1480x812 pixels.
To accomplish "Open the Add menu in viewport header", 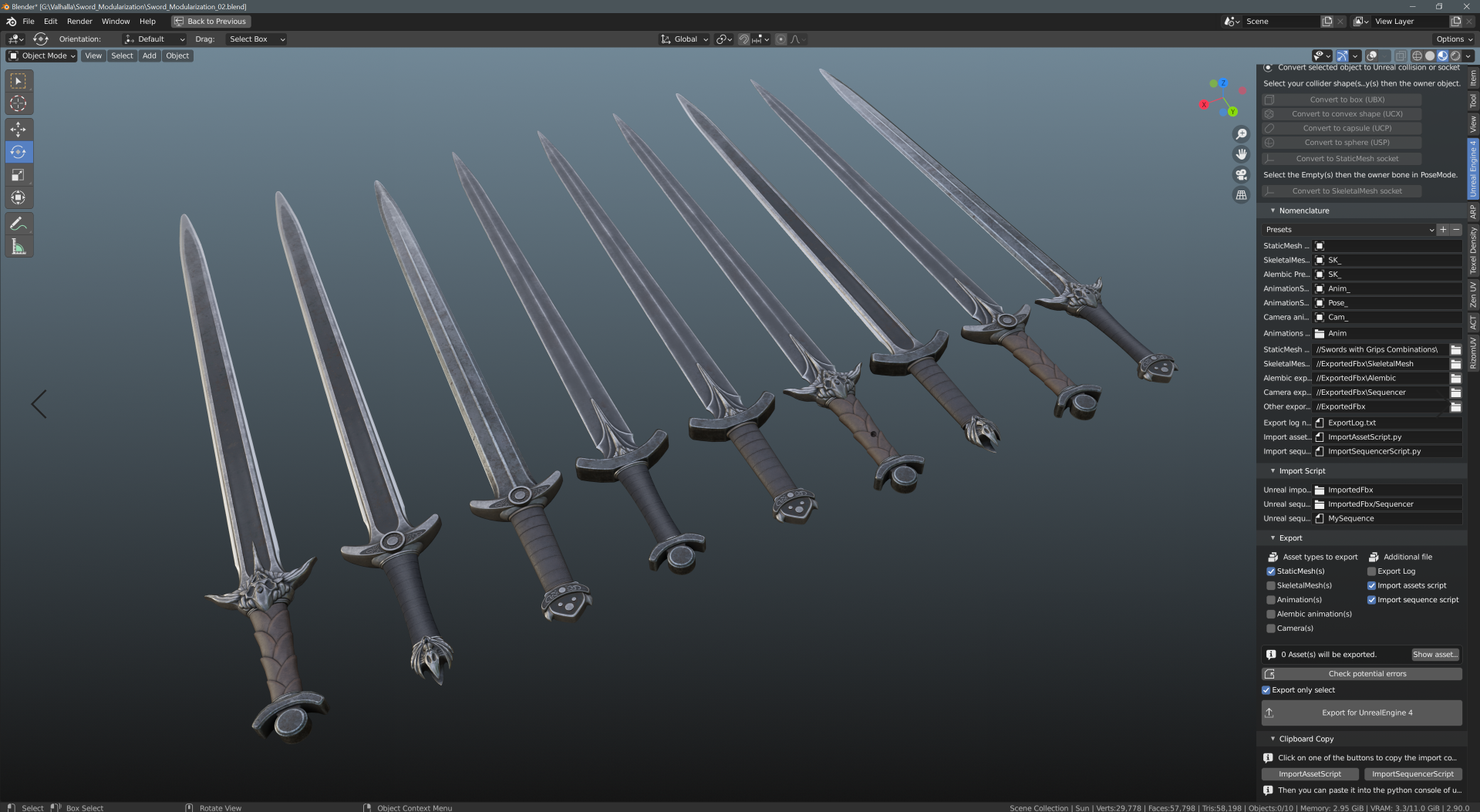I will click(x=149, y=56).
